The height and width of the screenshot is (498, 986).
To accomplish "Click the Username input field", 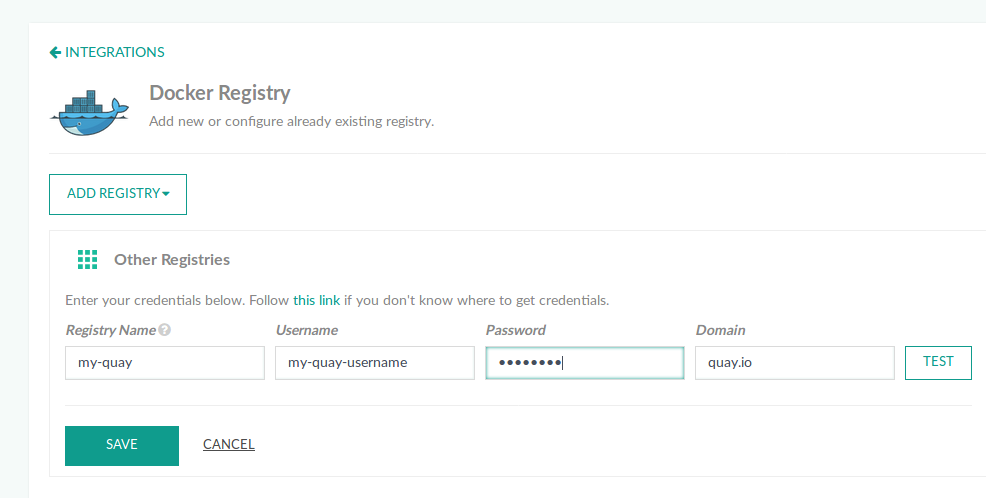I will pos(374,363).
